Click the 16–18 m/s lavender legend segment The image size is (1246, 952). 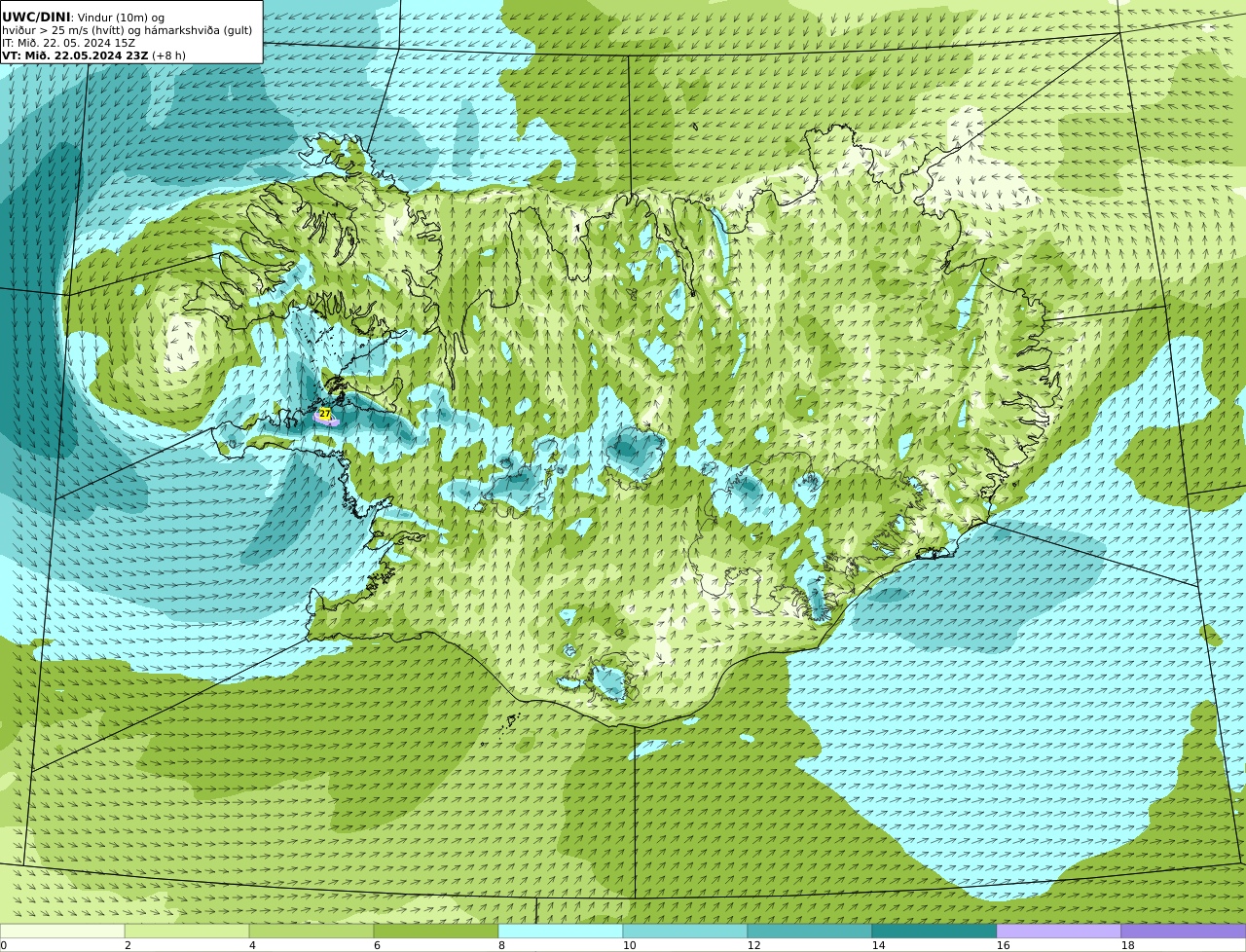(1059, 932)
